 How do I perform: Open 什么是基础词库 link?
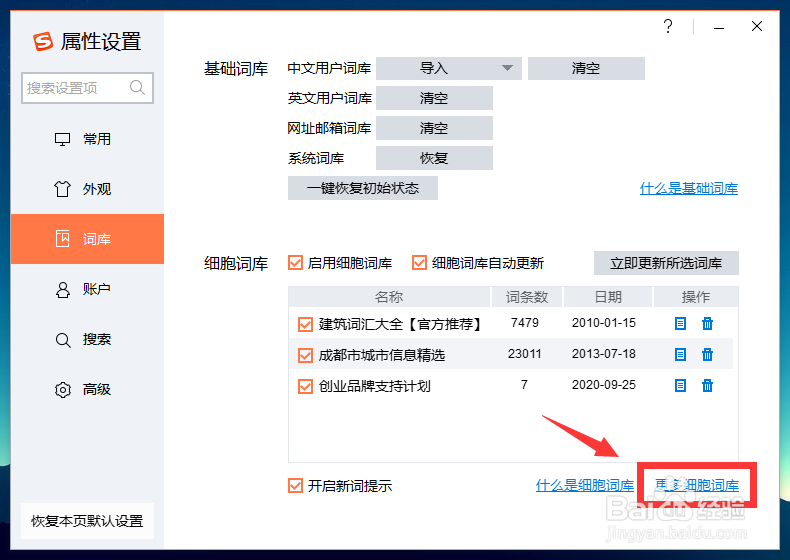[689, 189]
